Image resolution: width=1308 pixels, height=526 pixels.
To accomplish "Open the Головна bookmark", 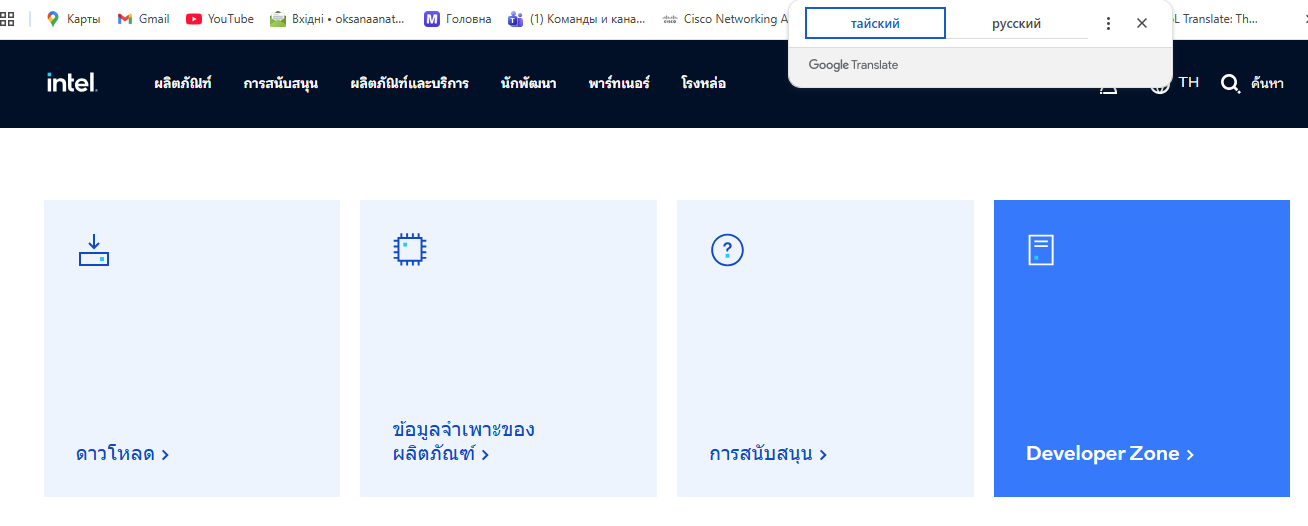I will [x=458, y=19].
